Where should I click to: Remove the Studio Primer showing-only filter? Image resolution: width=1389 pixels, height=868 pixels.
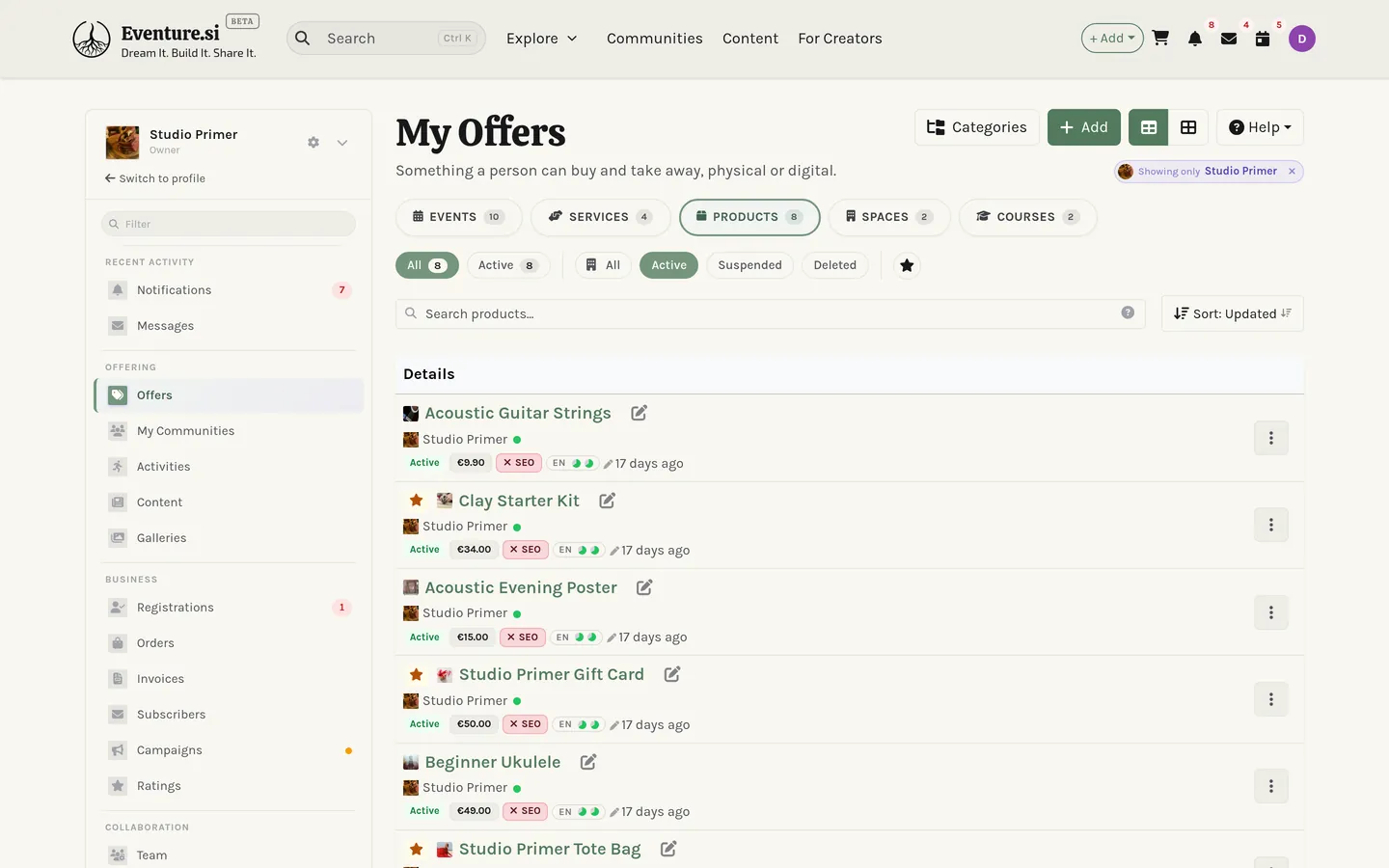pyautogui.click(x=1292, y=171)
